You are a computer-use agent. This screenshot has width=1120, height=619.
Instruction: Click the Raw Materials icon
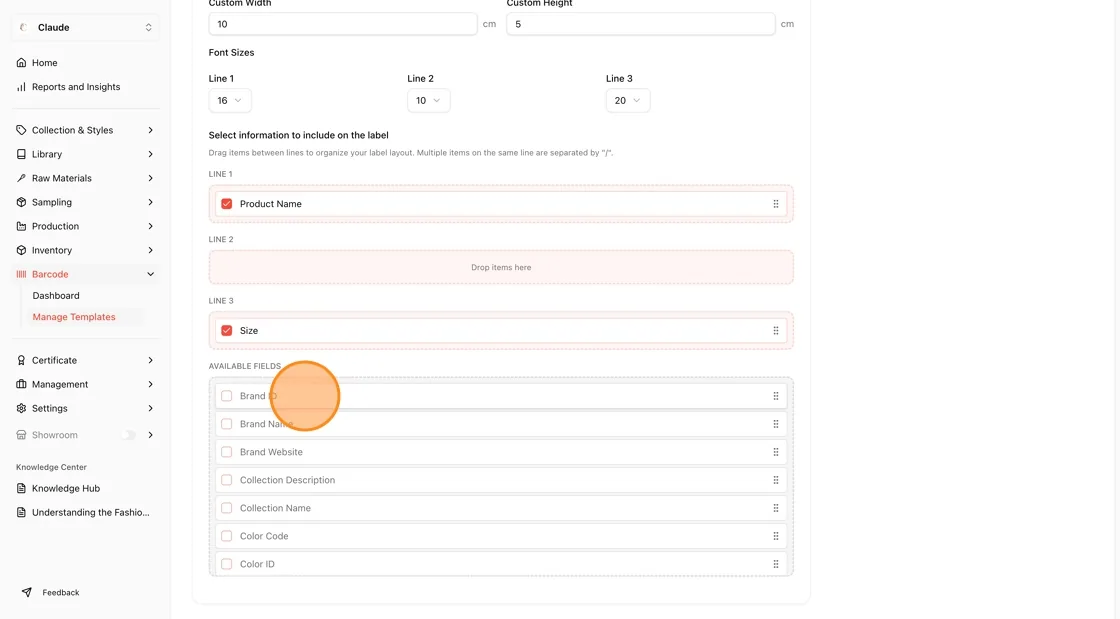pos(21,178)
